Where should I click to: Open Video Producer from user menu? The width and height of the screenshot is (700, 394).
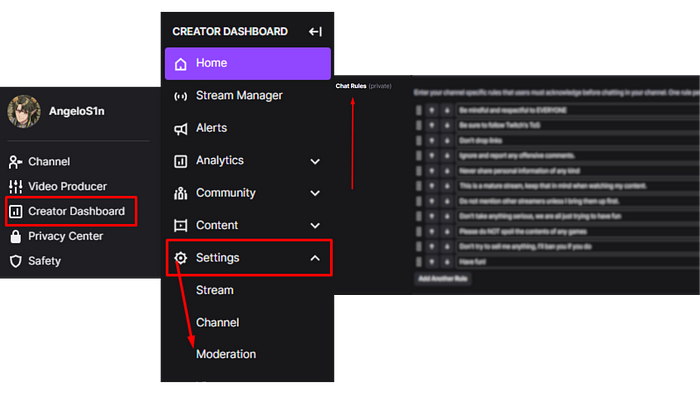click(67, 187)
